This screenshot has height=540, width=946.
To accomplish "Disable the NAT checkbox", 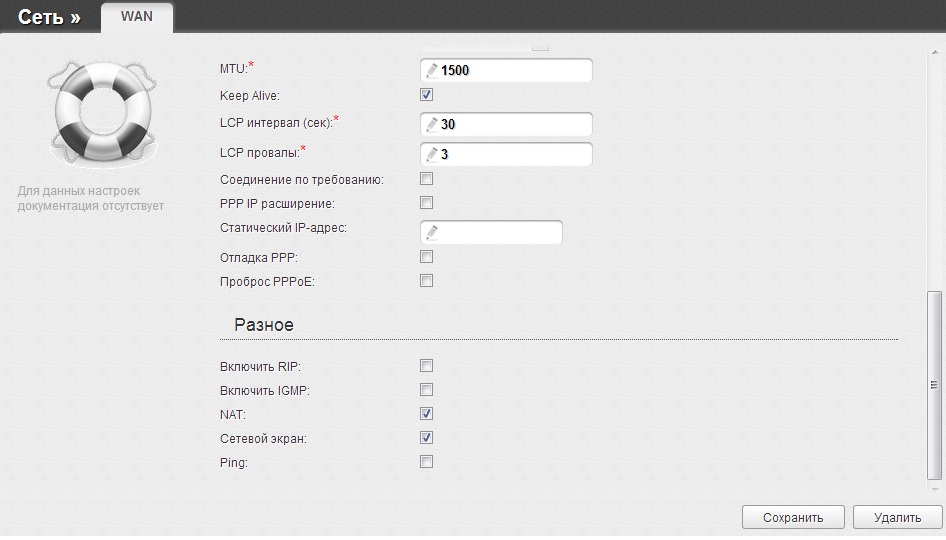I will 426,413.
